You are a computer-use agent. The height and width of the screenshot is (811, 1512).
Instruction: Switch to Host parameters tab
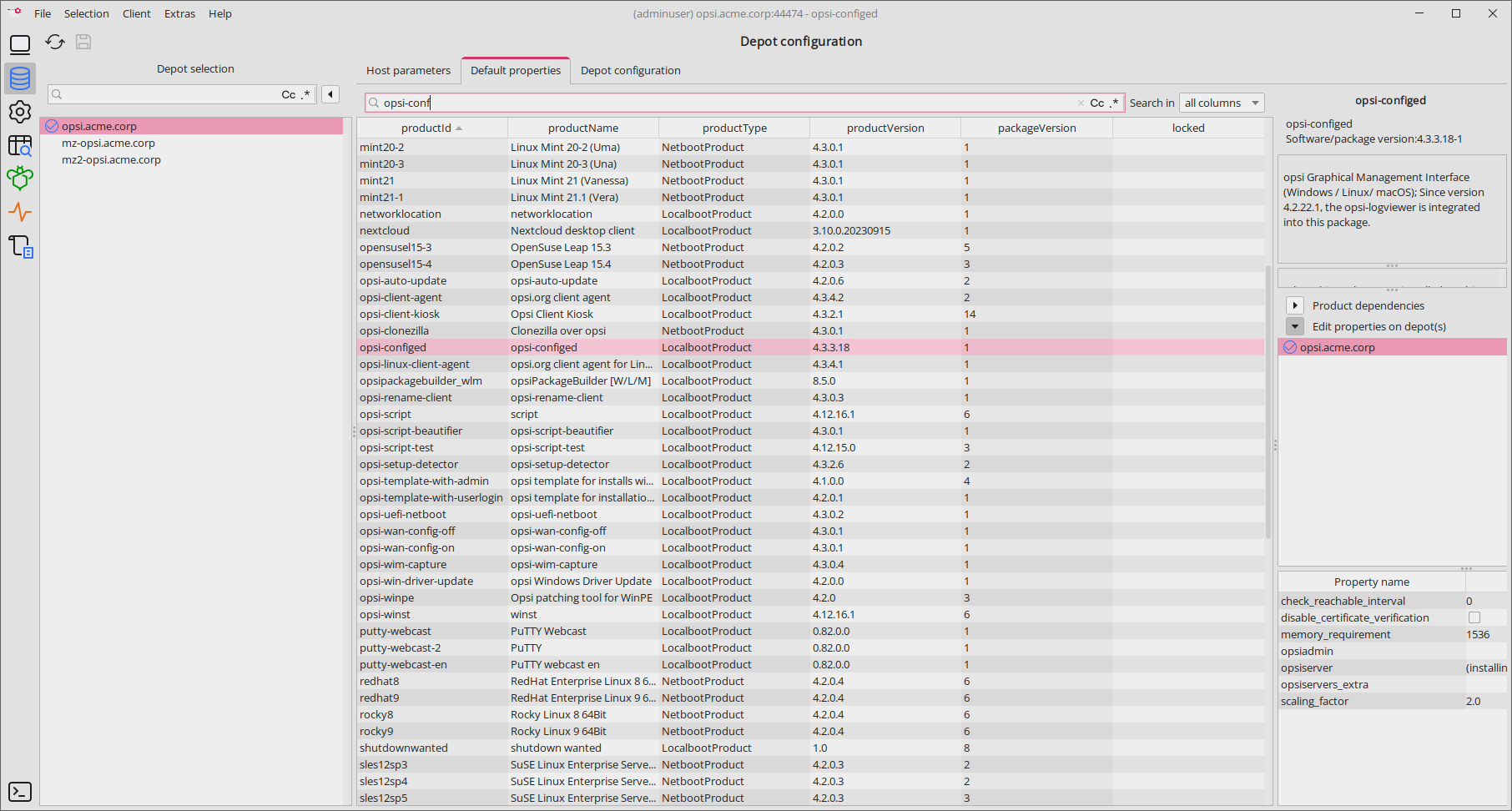(x=408, y=70)
